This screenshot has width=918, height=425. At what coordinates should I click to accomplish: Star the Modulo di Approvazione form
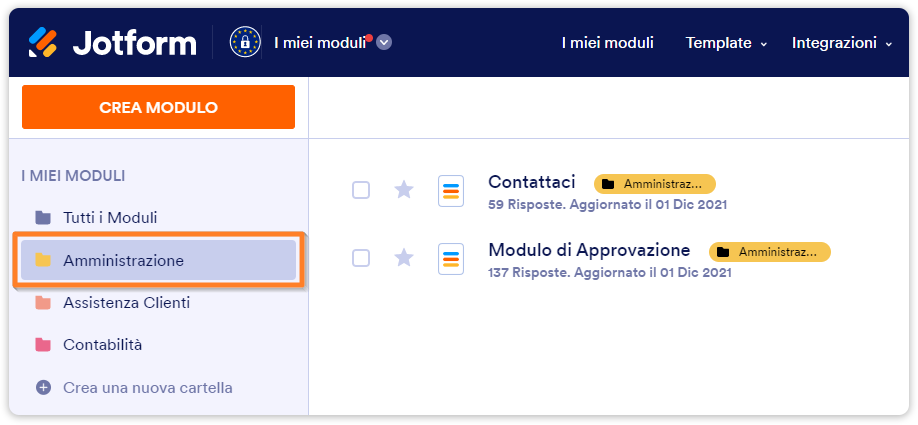[404, 258]
